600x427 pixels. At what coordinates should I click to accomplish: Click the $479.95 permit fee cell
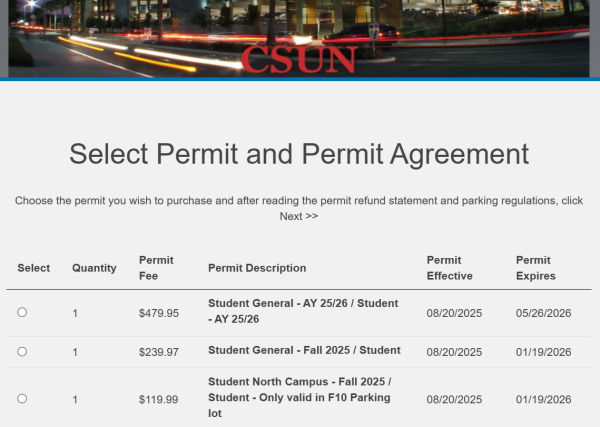click(159, 313)
